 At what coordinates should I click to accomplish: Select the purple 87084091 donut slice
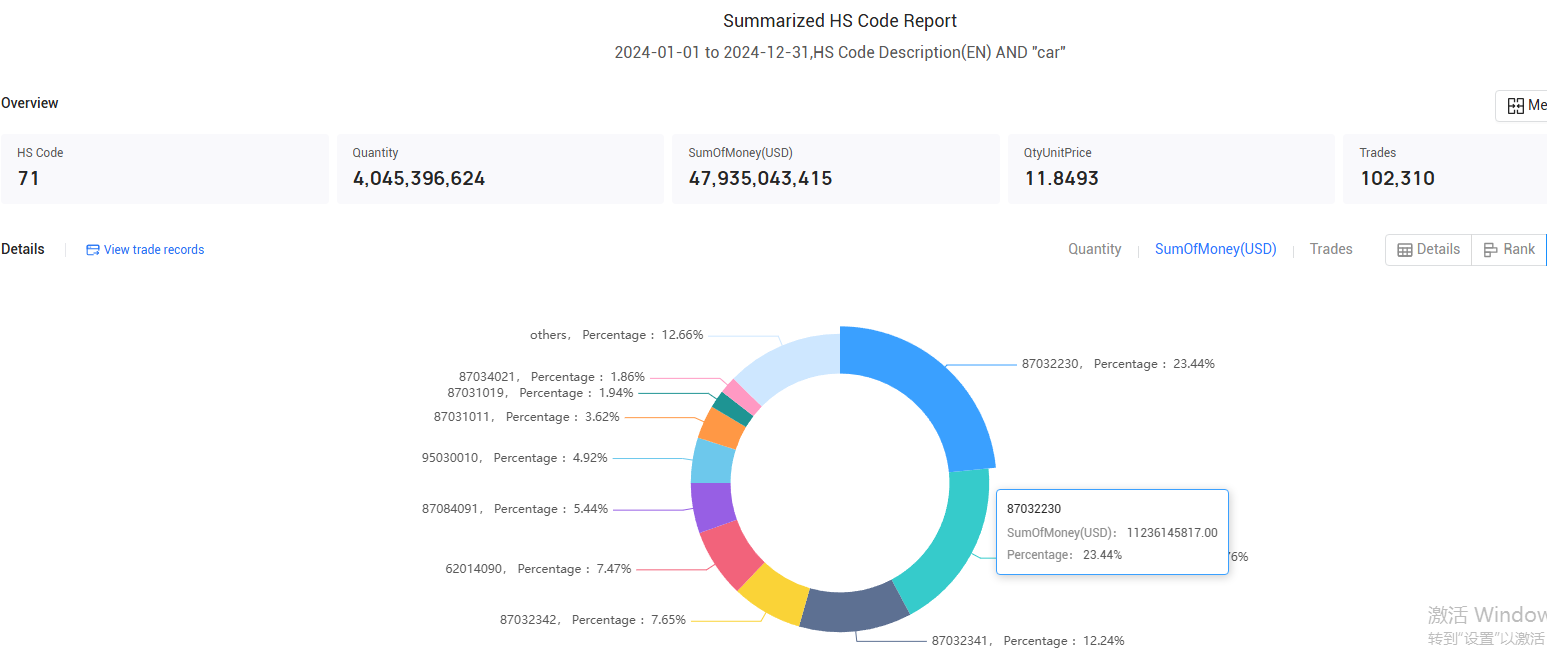(713, 506)
